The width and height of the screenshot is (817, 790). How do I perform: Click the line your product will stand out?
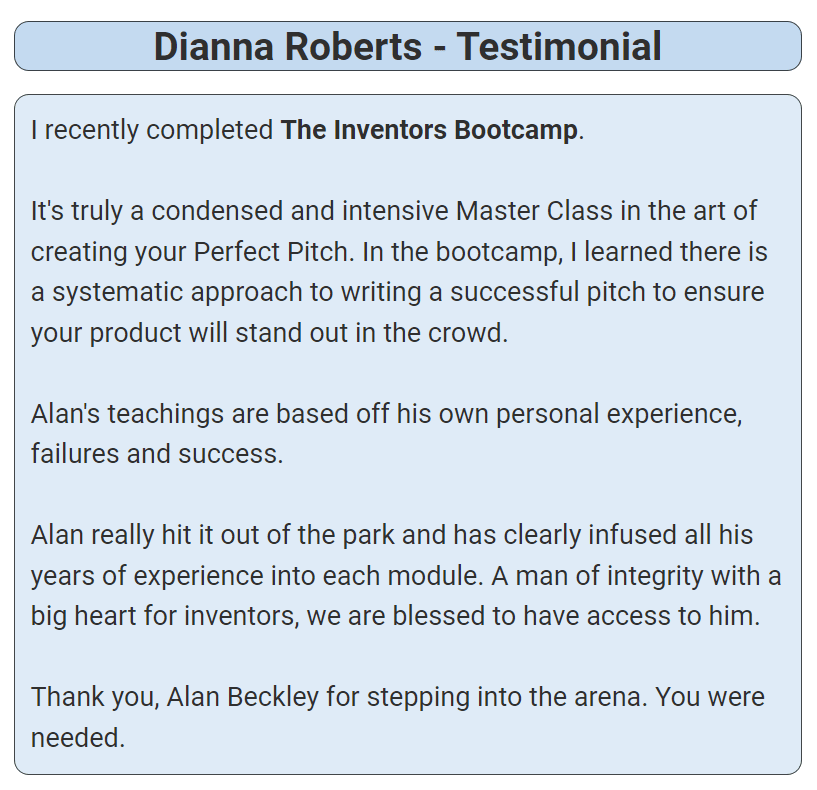tap(269, 333)
